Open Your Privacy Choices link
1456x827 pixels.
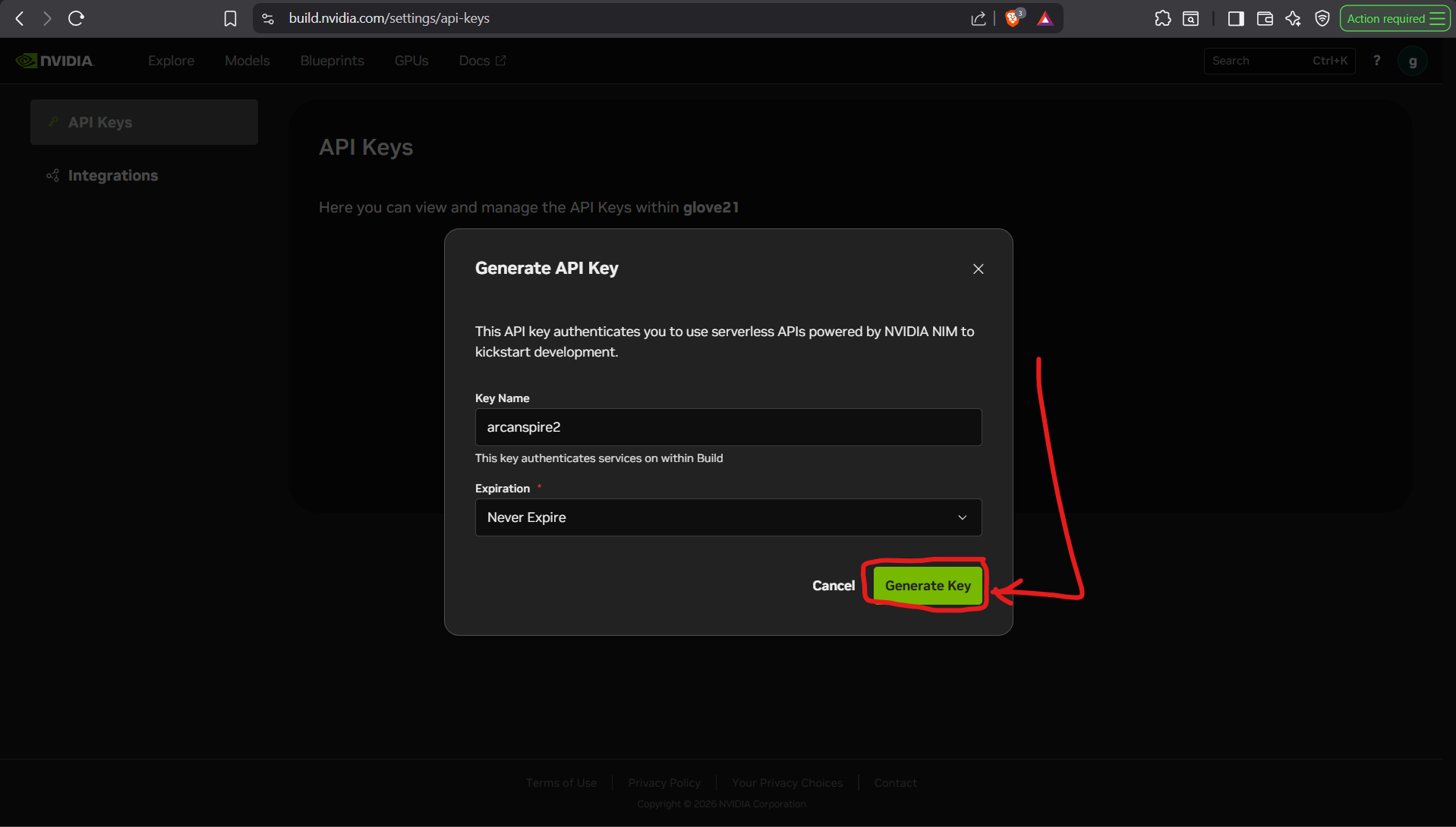[787, 783]
